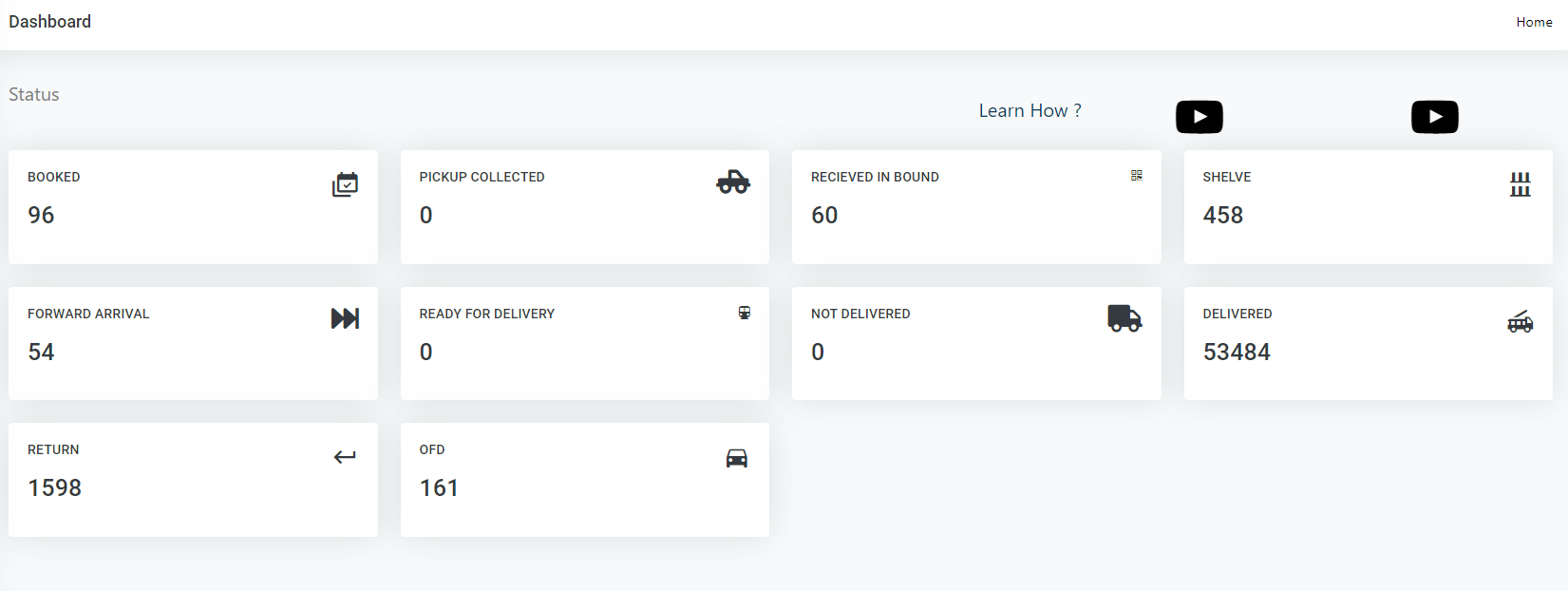Play the second YouTube tutorial video
The image size is (1568, 591).
pos(1435,117)
